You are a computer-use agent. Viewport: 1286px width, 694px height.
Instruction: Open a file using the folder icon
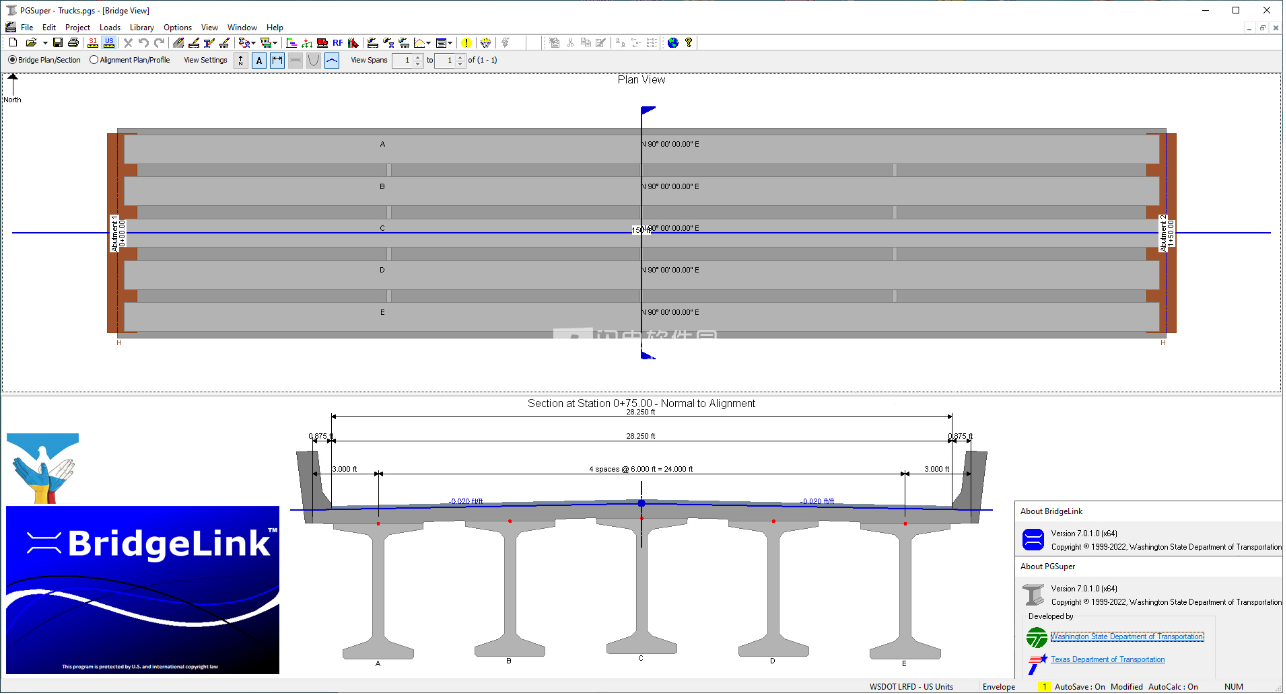click(x=31, y=43)
